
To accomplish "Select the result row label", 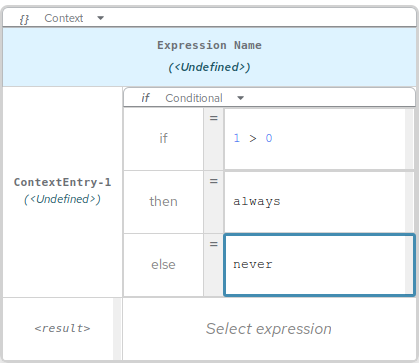I will (x=62, y=329).
